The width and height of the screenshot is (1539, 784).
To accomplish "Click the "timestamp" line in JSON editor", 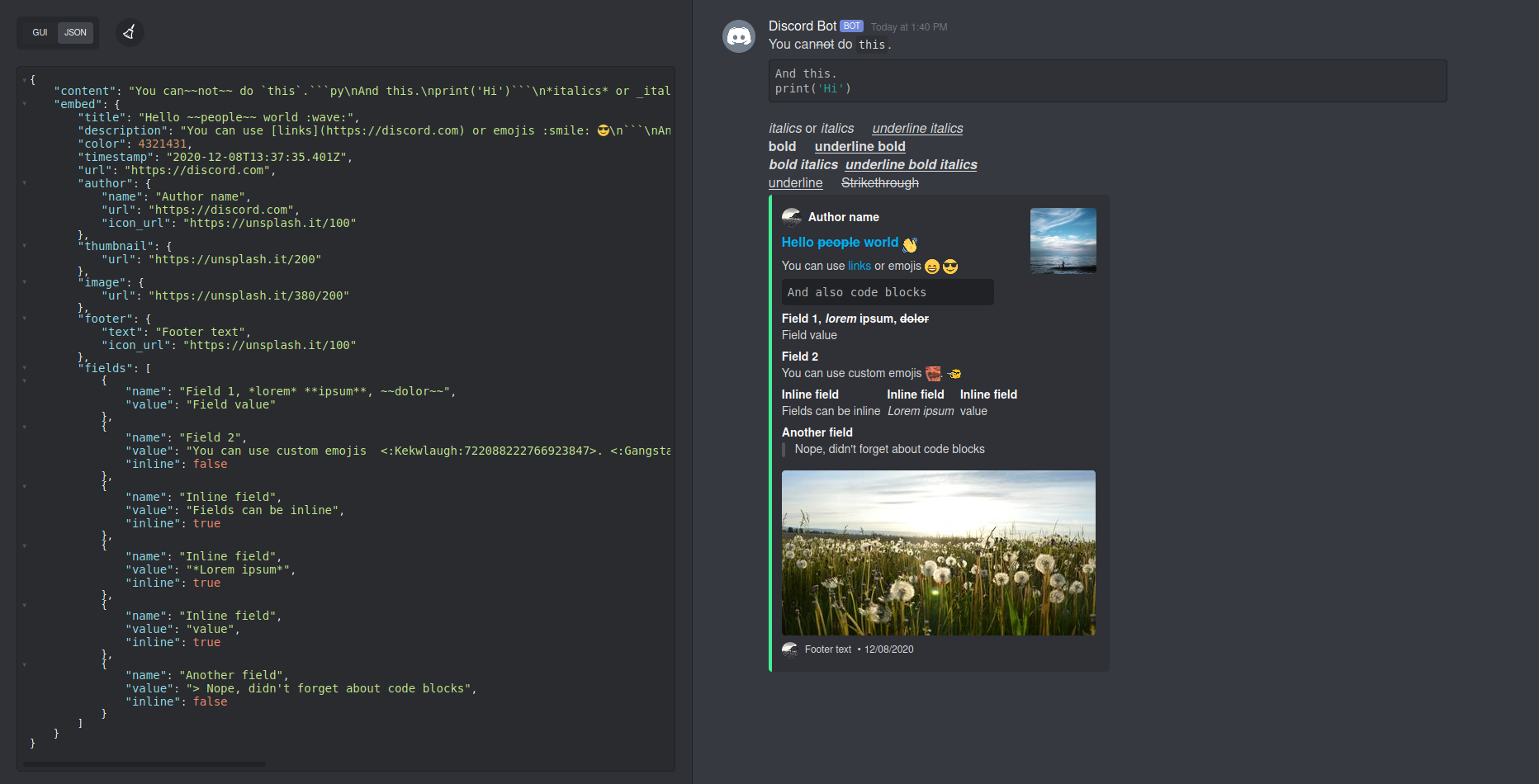I will pyautogui.click(x=215, y=157).
